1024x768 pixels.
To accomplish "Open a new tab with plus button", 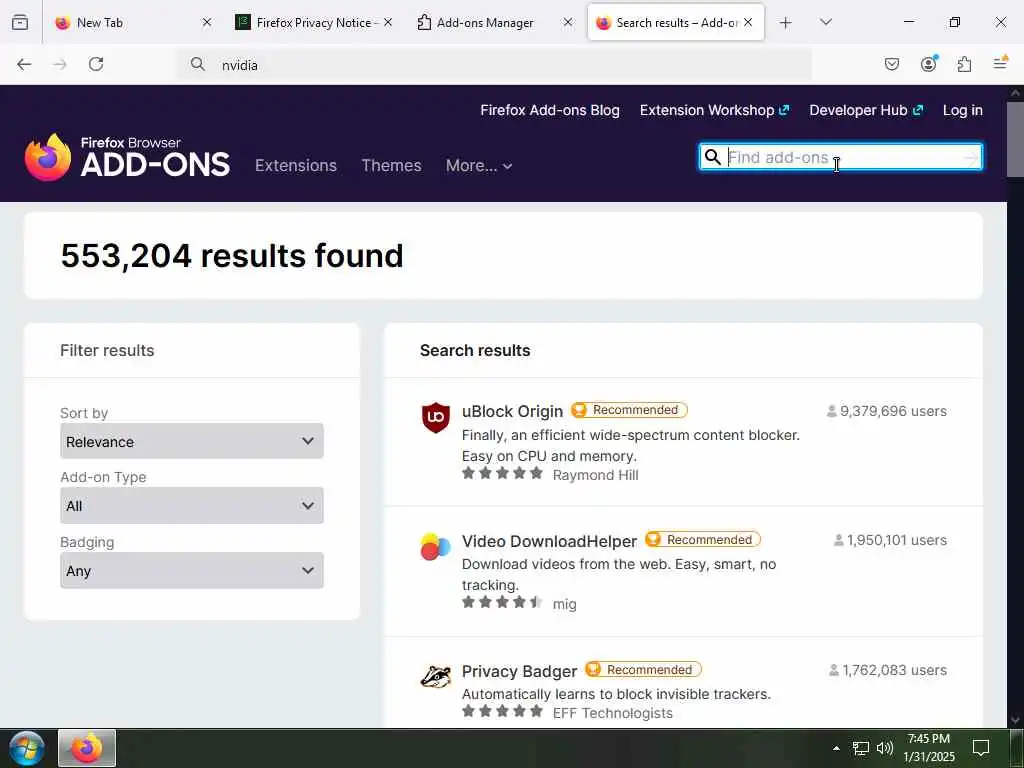I will click(x=786, y=23).
